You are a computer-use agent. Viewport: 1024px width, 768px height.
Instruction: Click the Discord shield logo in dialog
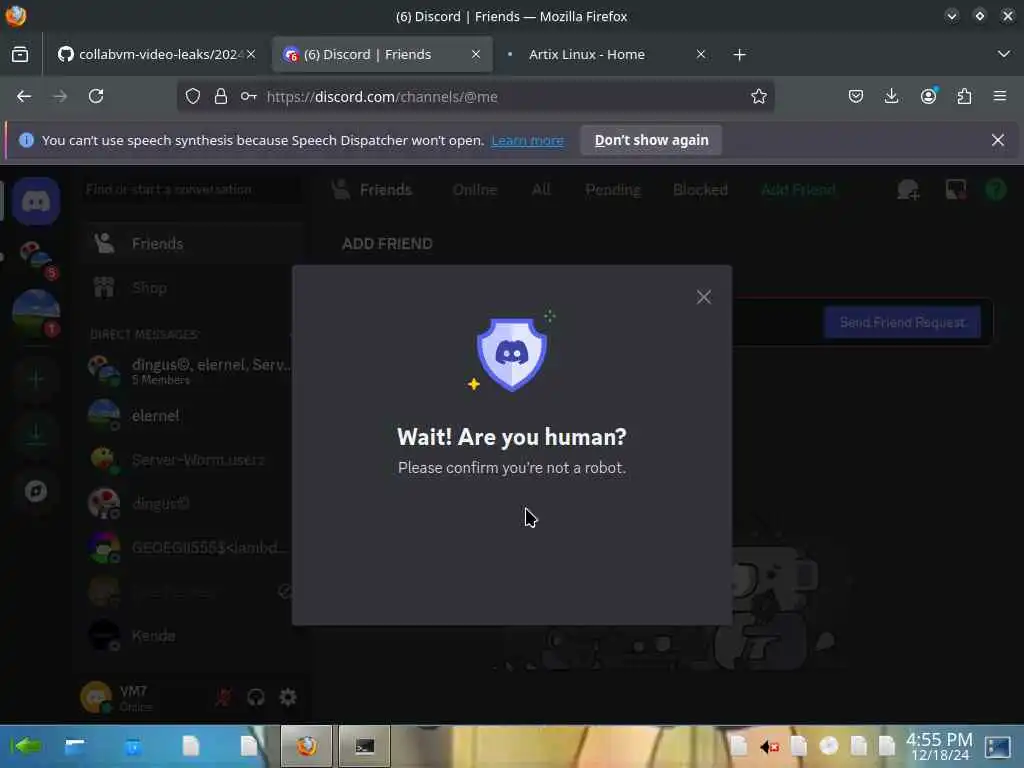pos(511,354)
